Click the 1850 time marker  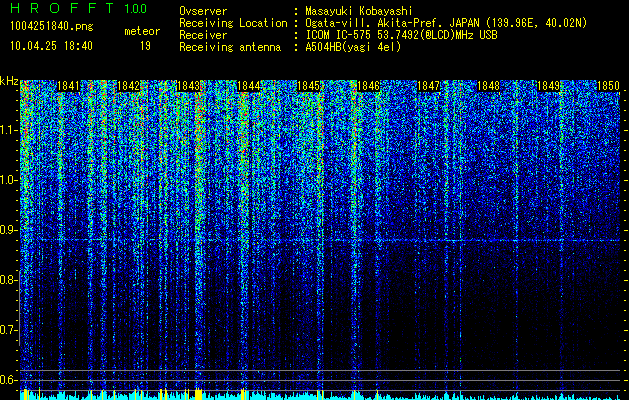tap(609, 86)
